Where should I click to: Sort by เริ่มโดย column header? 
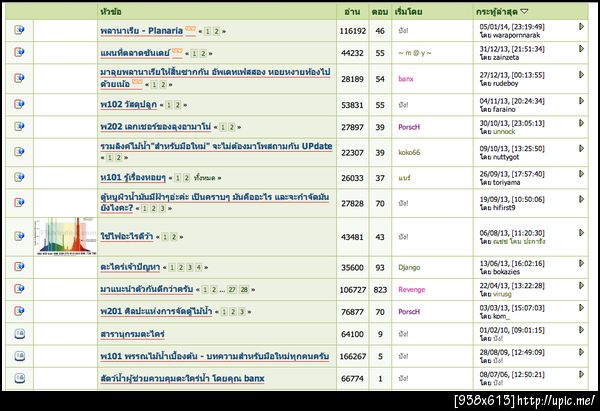click(x=408, y=12)
